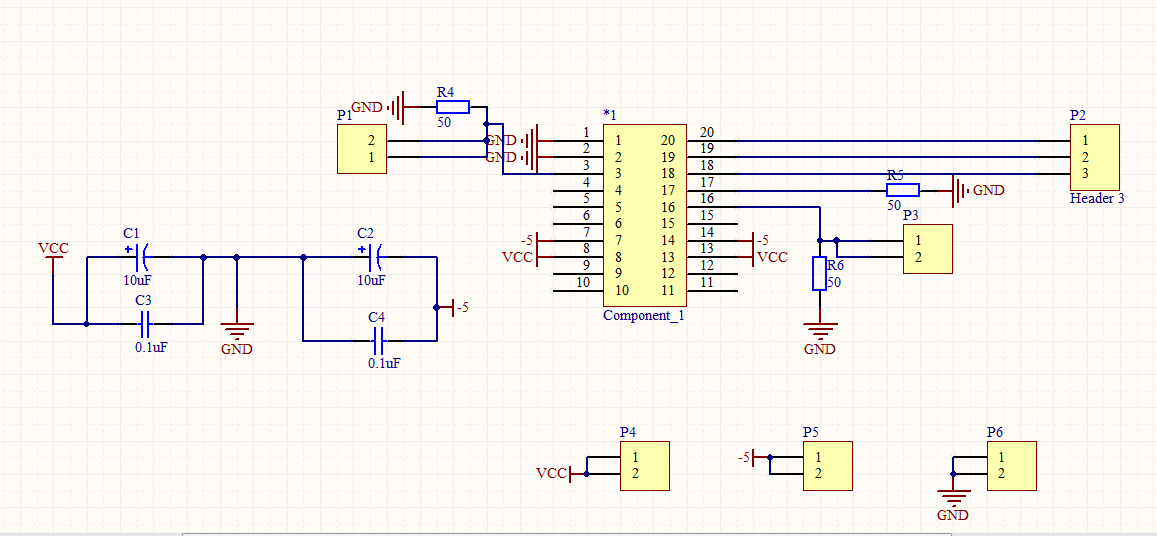
Task: Select the GND symbol right of R5
Action: tap(971, 190)
